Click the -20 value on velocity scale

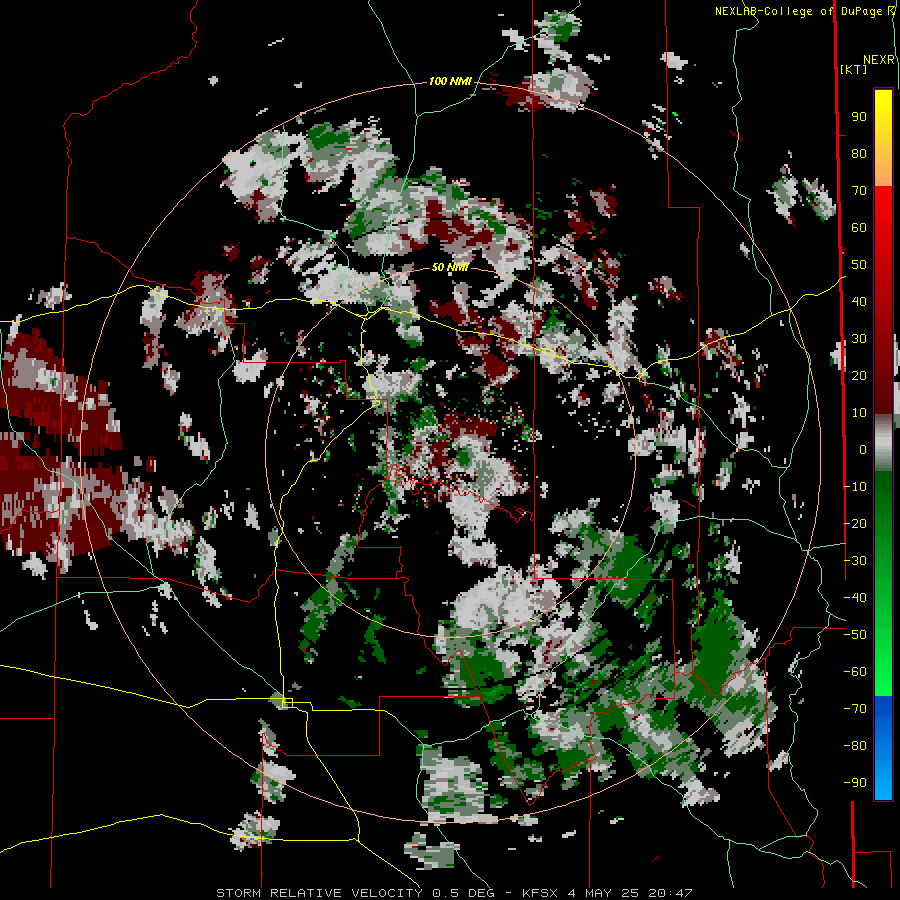click(x=855, y=523)
